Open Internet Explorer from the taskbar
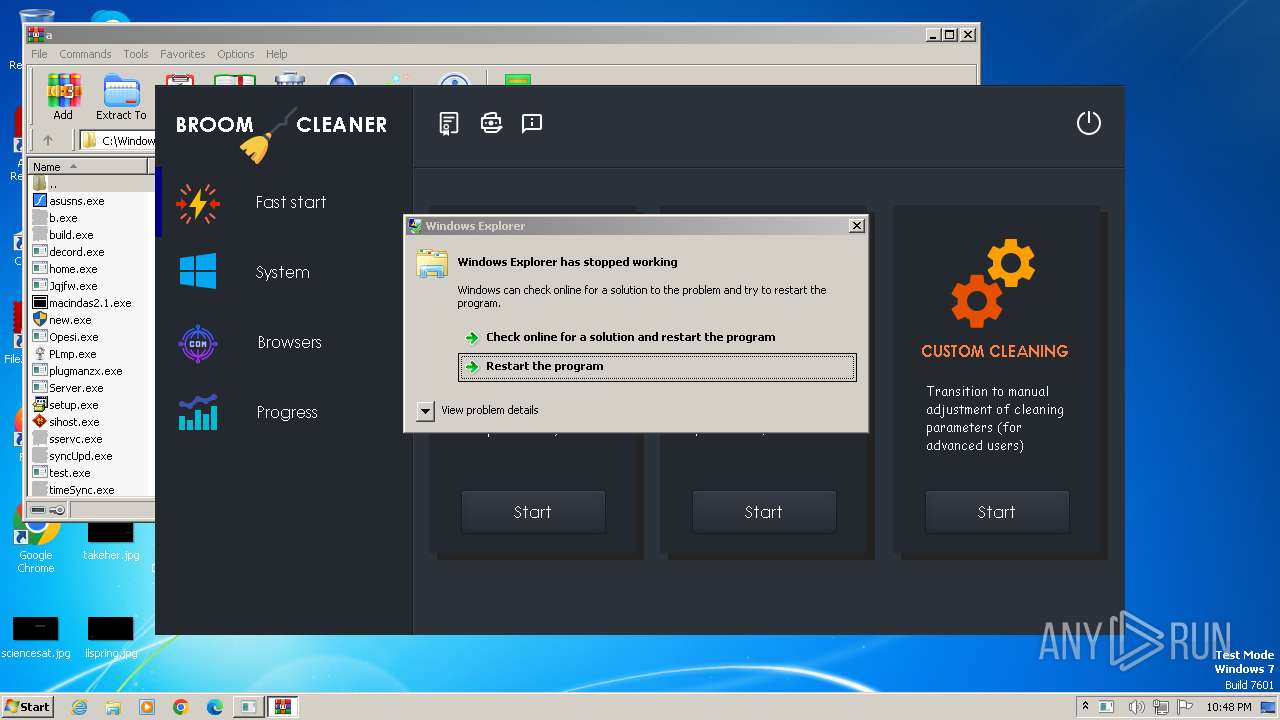 click(x=79, y=707)
